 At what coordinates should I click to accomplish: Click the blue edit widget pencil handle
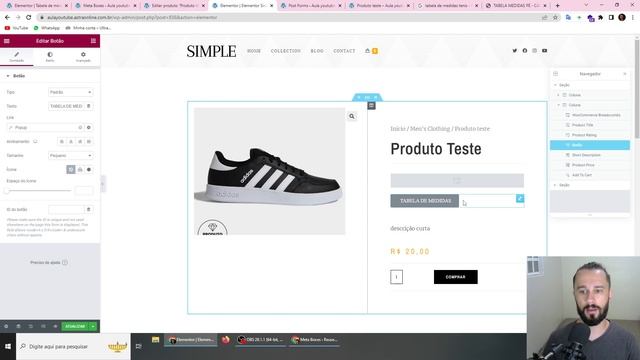point(520,198)
